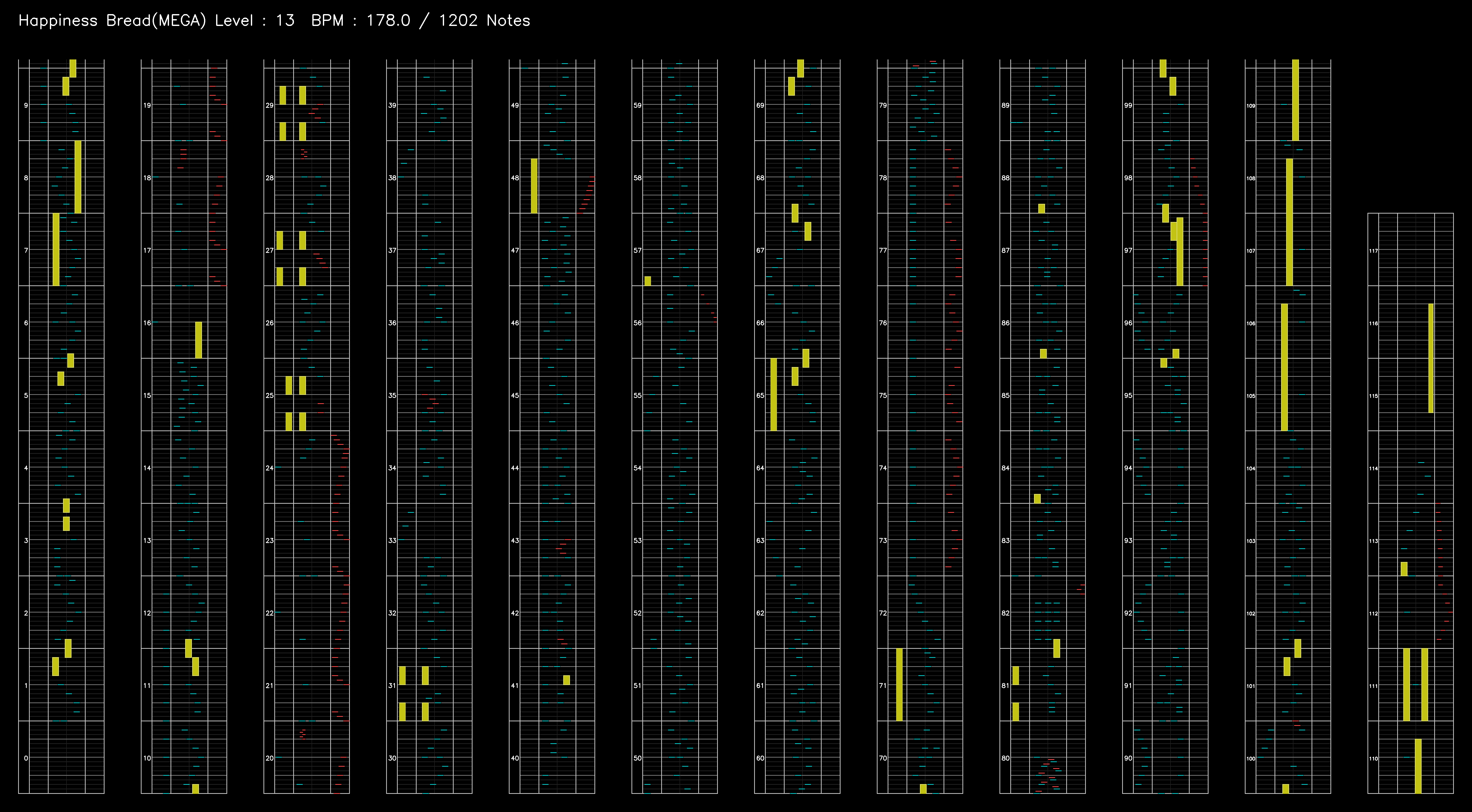This screenshot has width=1472, height=812.
Task: Click measure number label 94
Action: (x=1128, y=468)
